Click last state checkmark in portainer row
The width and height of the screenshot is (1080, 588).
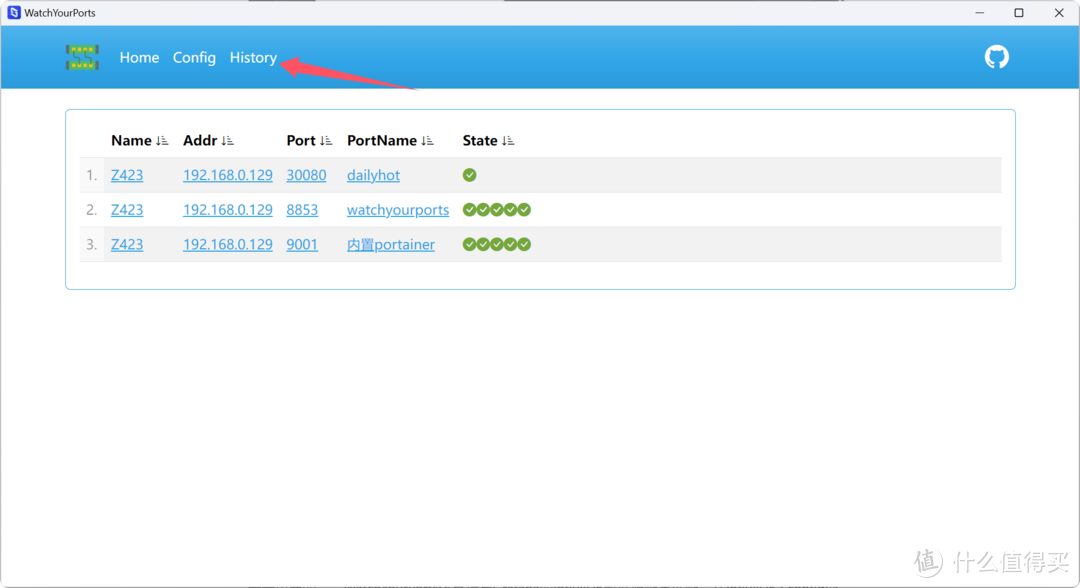click(524, 244)
